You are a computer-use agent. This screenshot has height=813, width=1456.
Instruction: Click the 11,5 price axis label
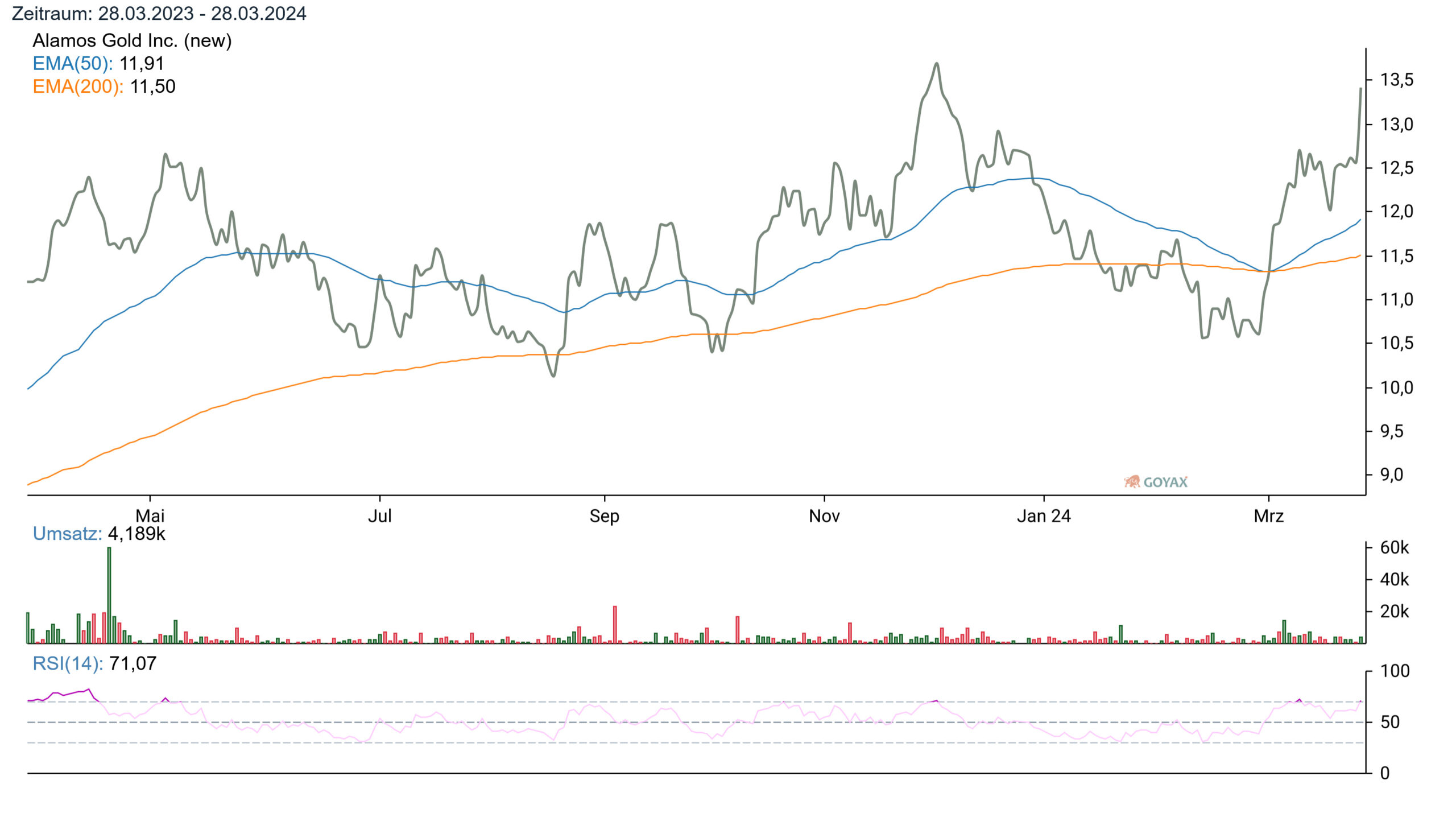pyautogui.click(x=1397, y=256)
